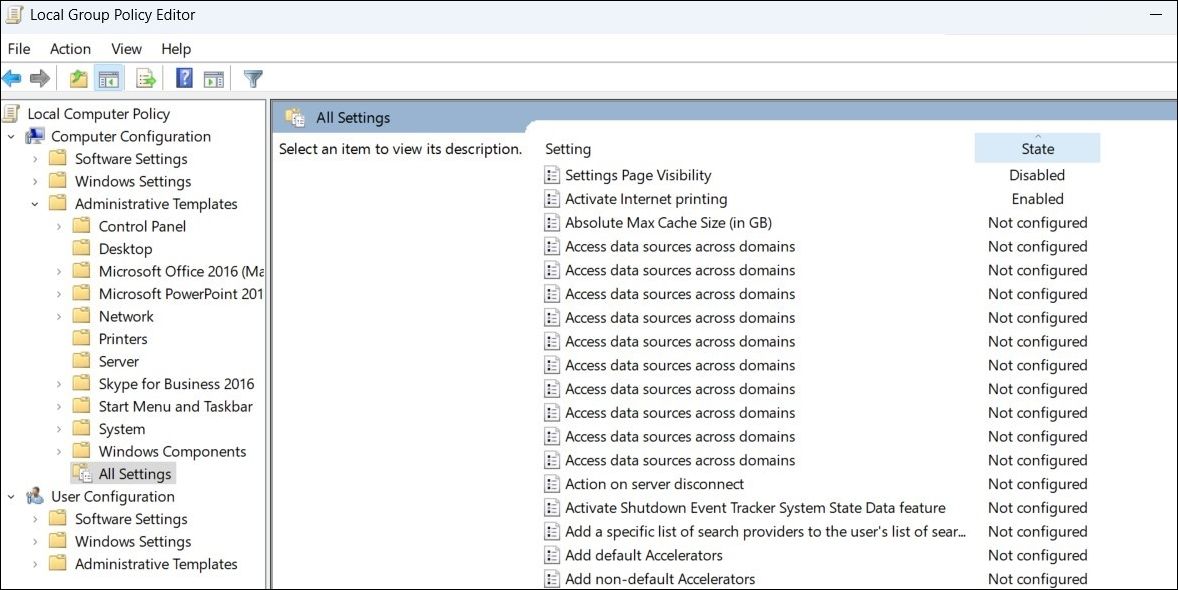This screenshot has width=1178, height=590.
Task: Click the Setting column header
Action: 568,148
